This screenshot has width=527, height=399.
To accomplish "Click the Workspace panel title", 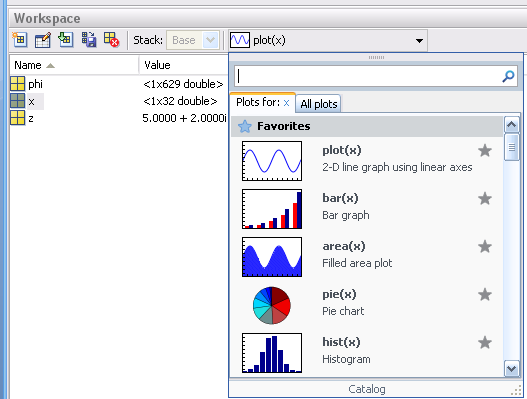I will (x=47, y=18).
